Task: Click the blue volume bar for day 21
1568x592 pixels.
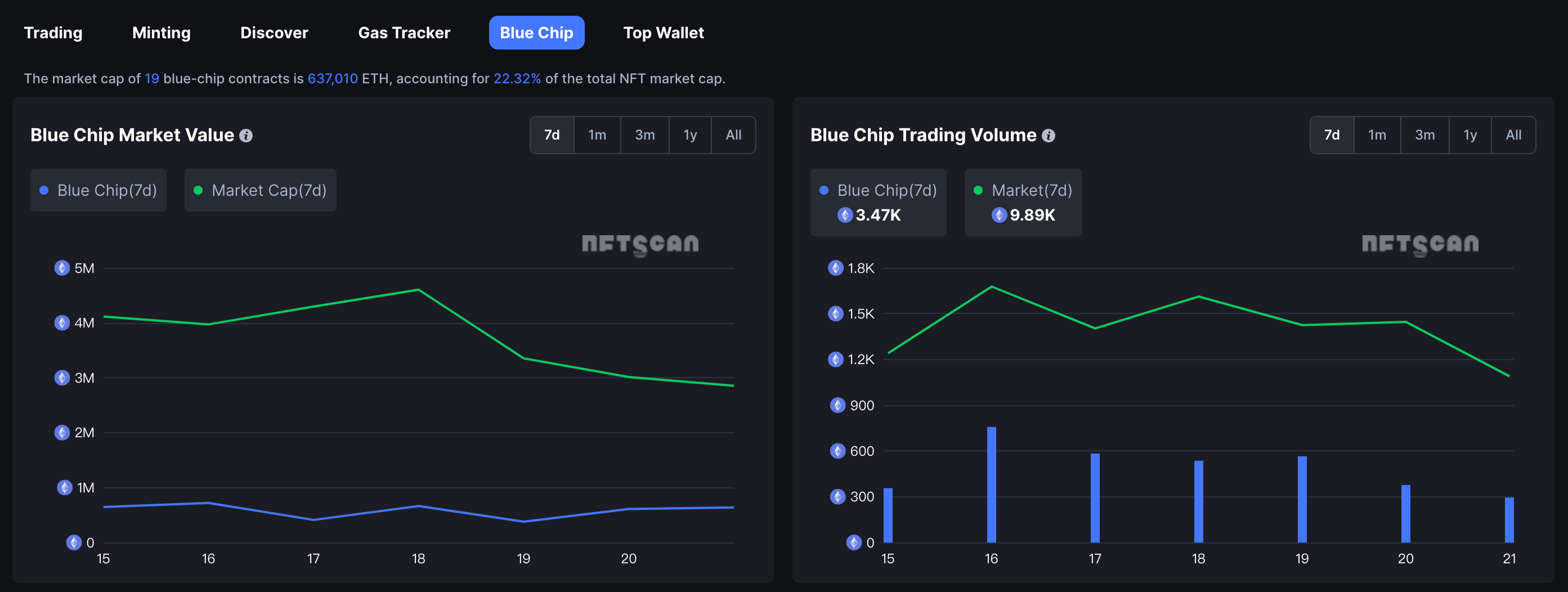Action: pos(1509,520)
